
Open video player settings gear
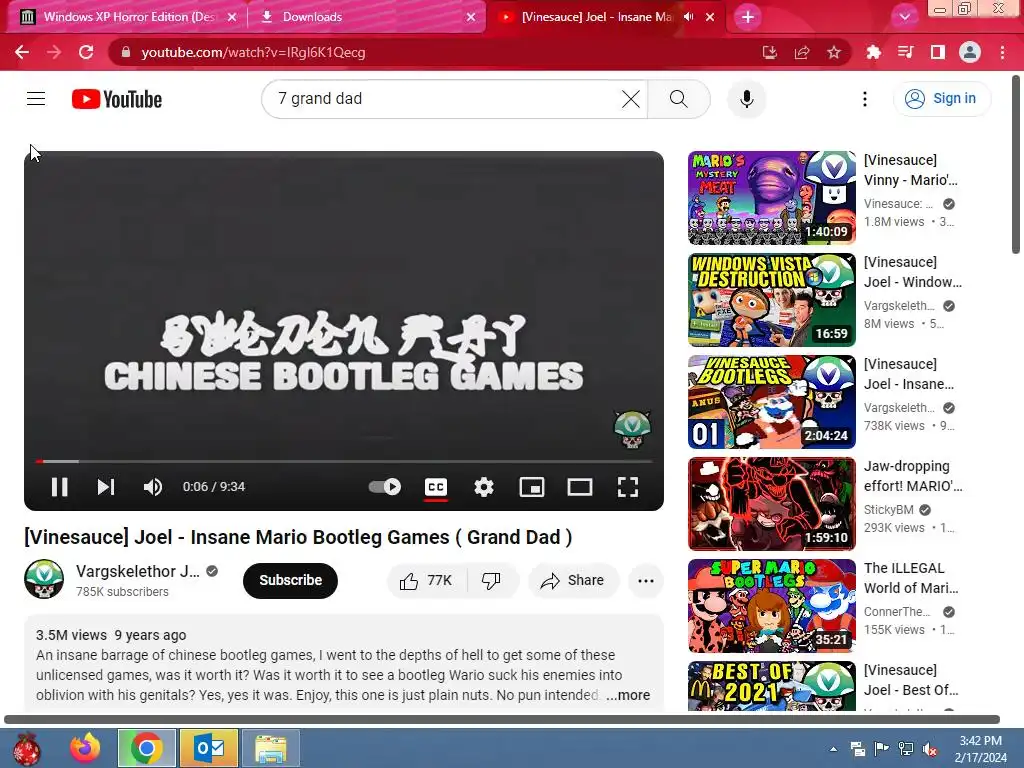[484, 487]
